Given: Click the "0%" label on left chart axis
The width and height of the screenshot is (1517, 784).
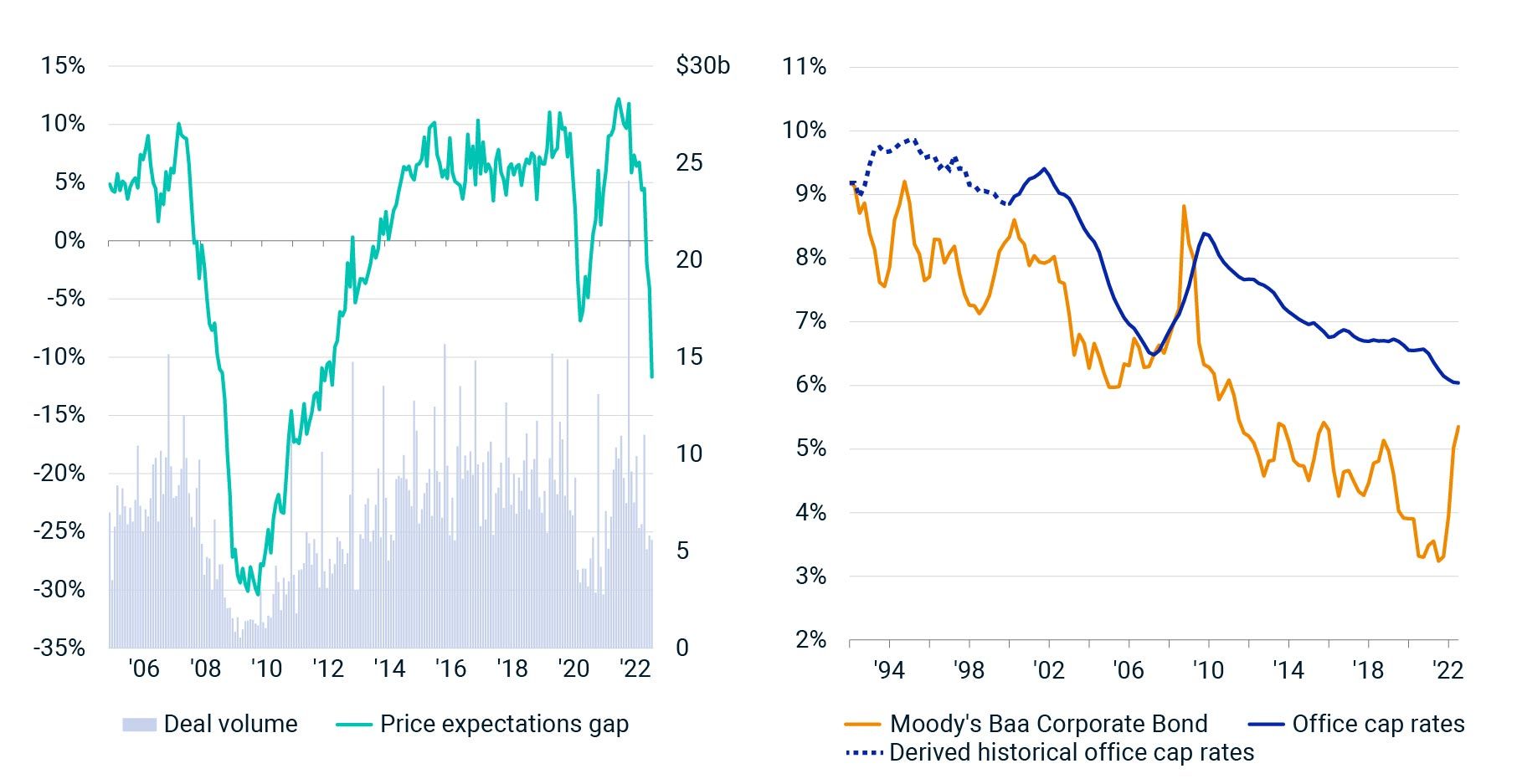Looking at the screenshot, I should [x=69, y=241].
